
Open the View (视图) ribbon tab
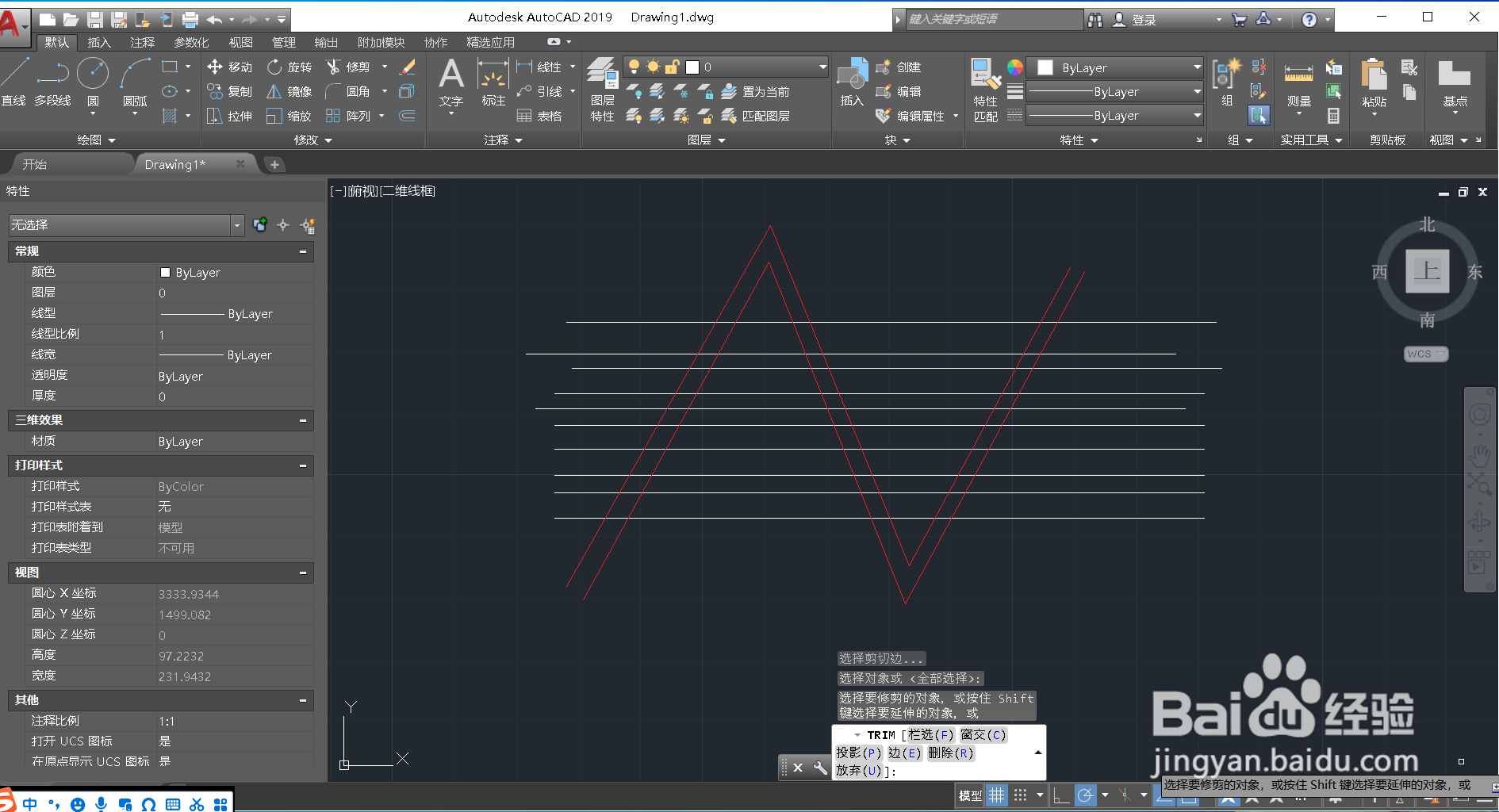click(240, 43)
